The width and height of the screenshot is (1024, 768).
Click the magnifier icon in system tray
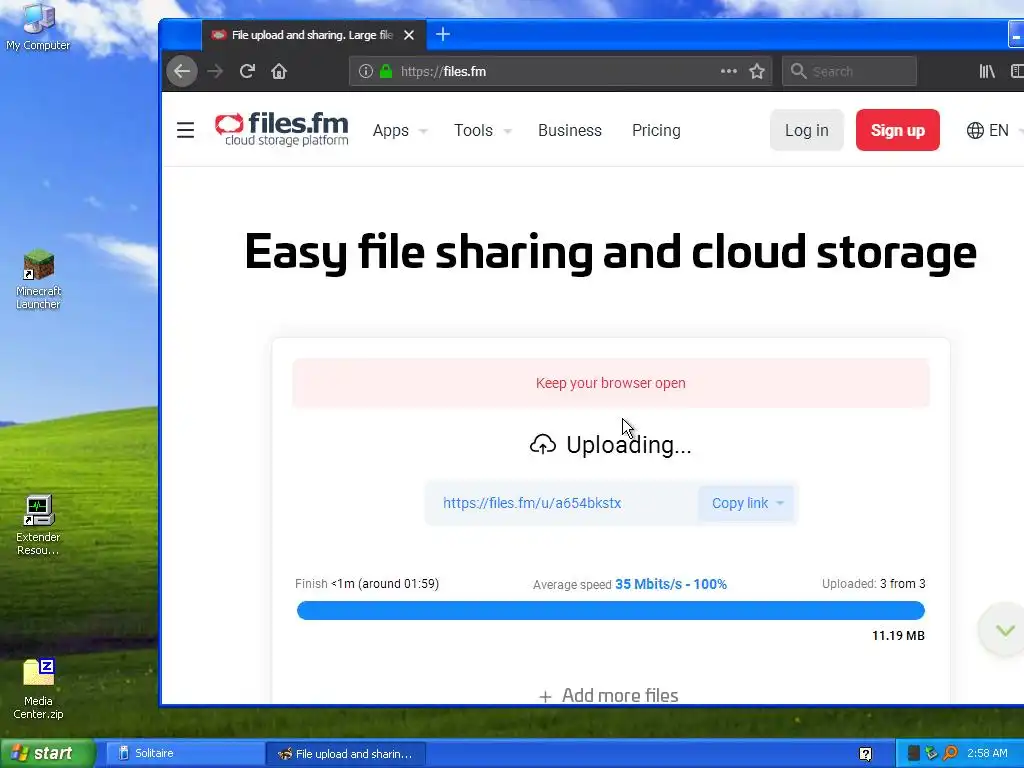950,753
